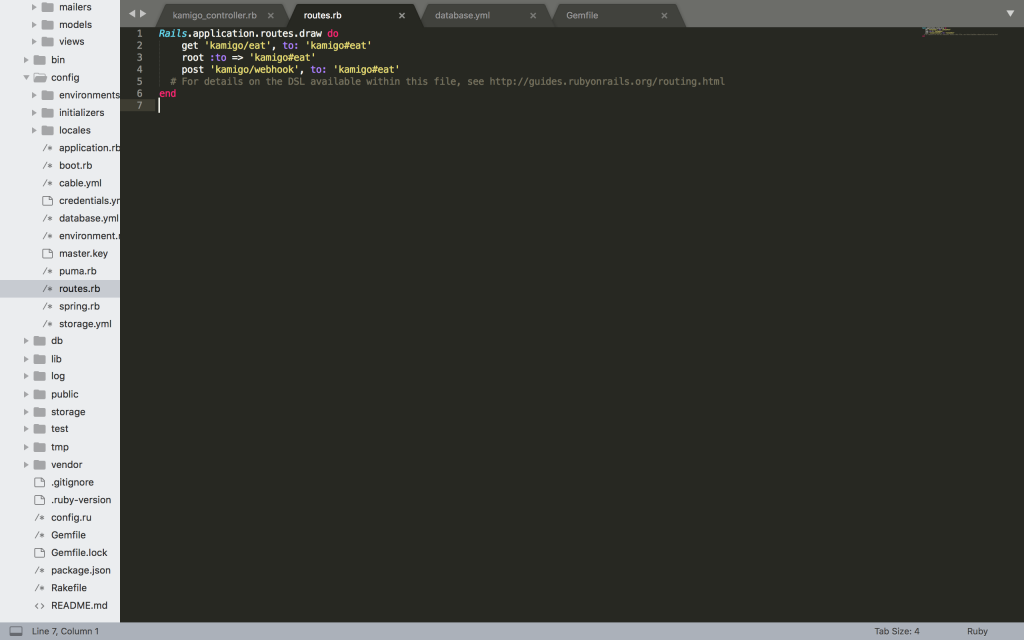The width and height of the screenshot is (1024, 640).
Task: Click the master.key file icon
Action: [x=48, y=254]
